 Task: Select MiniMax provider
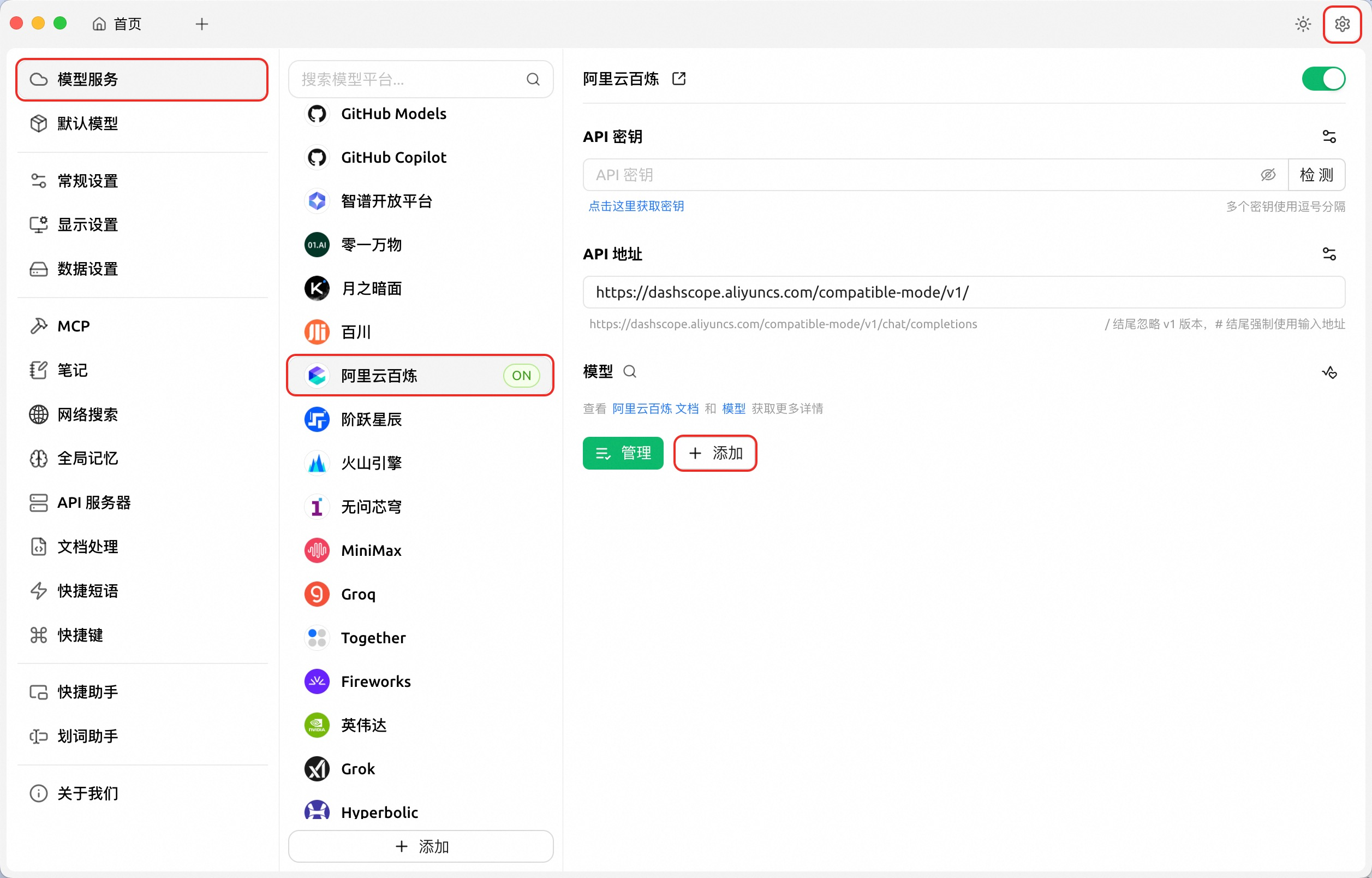[420, 551]
